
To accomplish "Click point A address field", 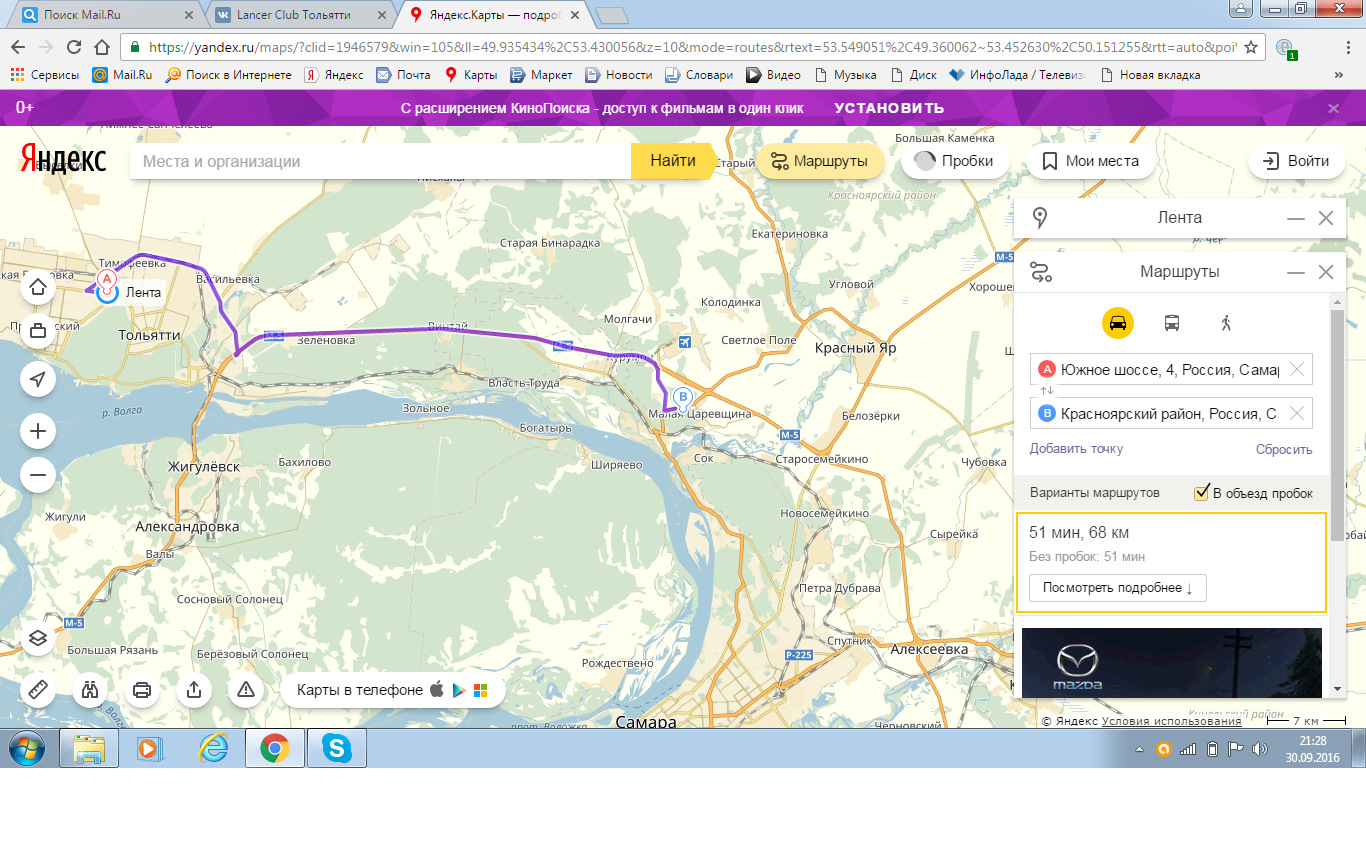I will (x=1171, y=369).
